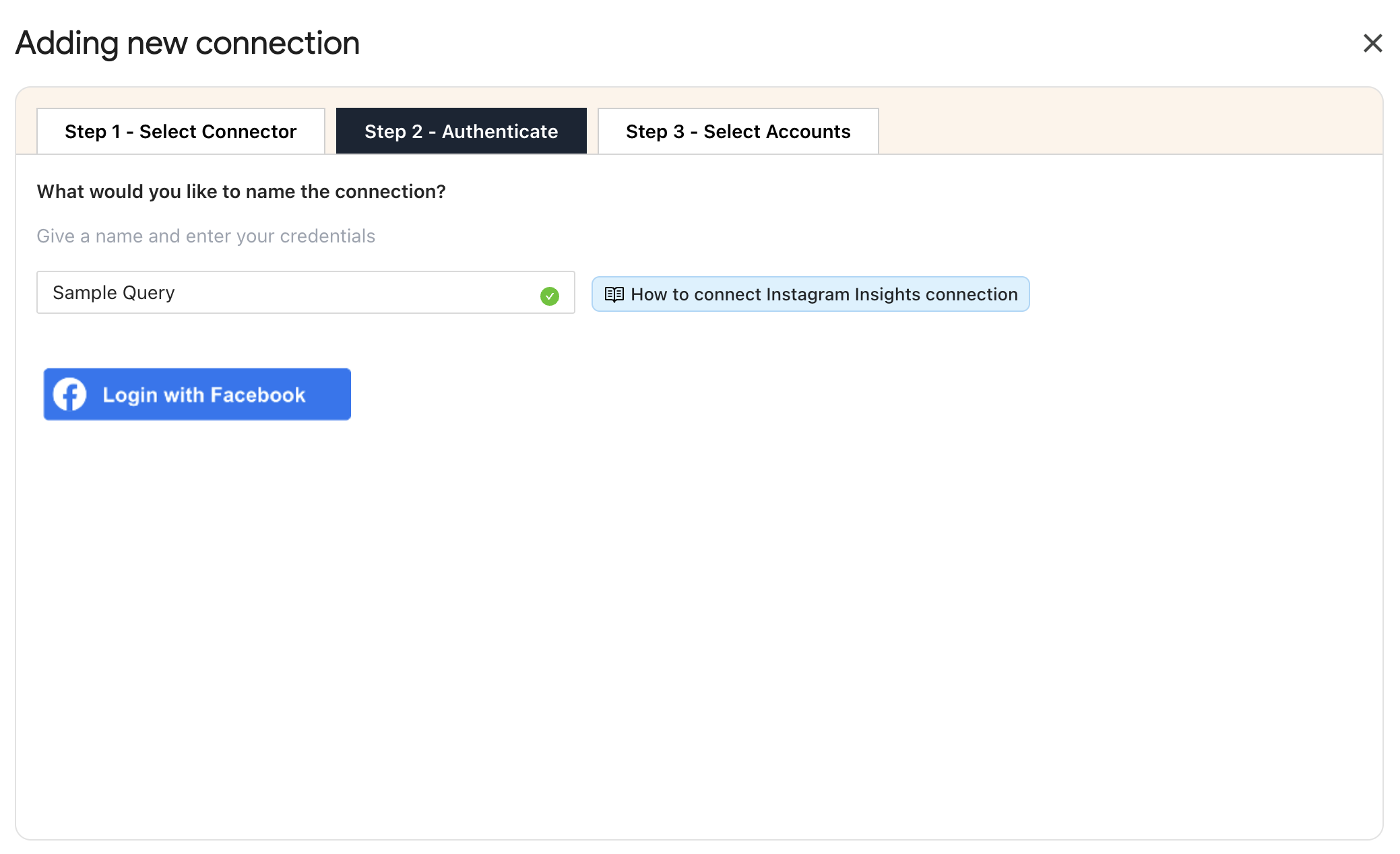Open Step 3 - Select Accounts tab
The height and width of the screenshot is (854, 1400).
coord(738,131)
